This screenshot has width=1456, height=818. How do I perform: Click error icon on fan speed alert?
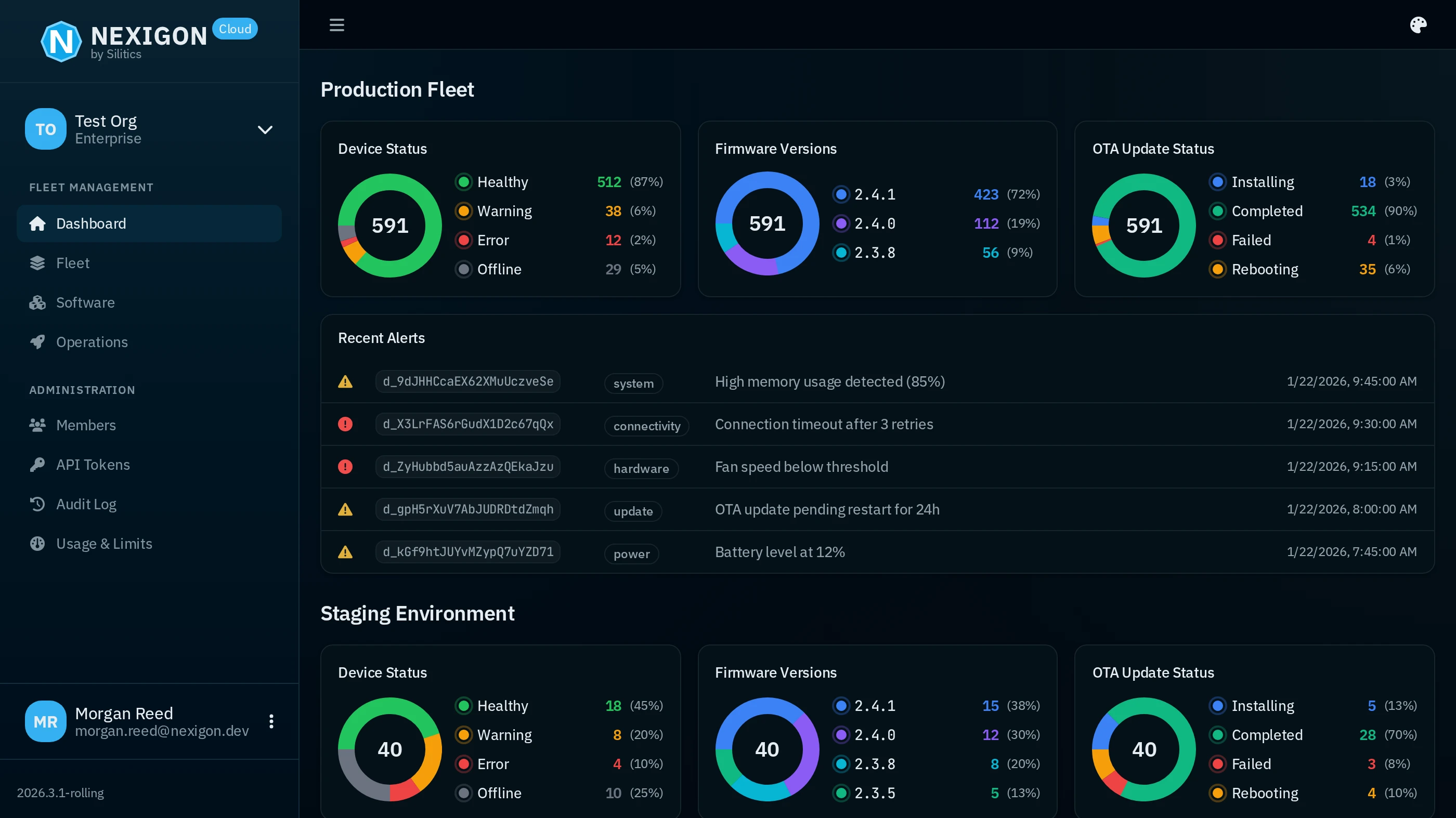click(345, 467)
